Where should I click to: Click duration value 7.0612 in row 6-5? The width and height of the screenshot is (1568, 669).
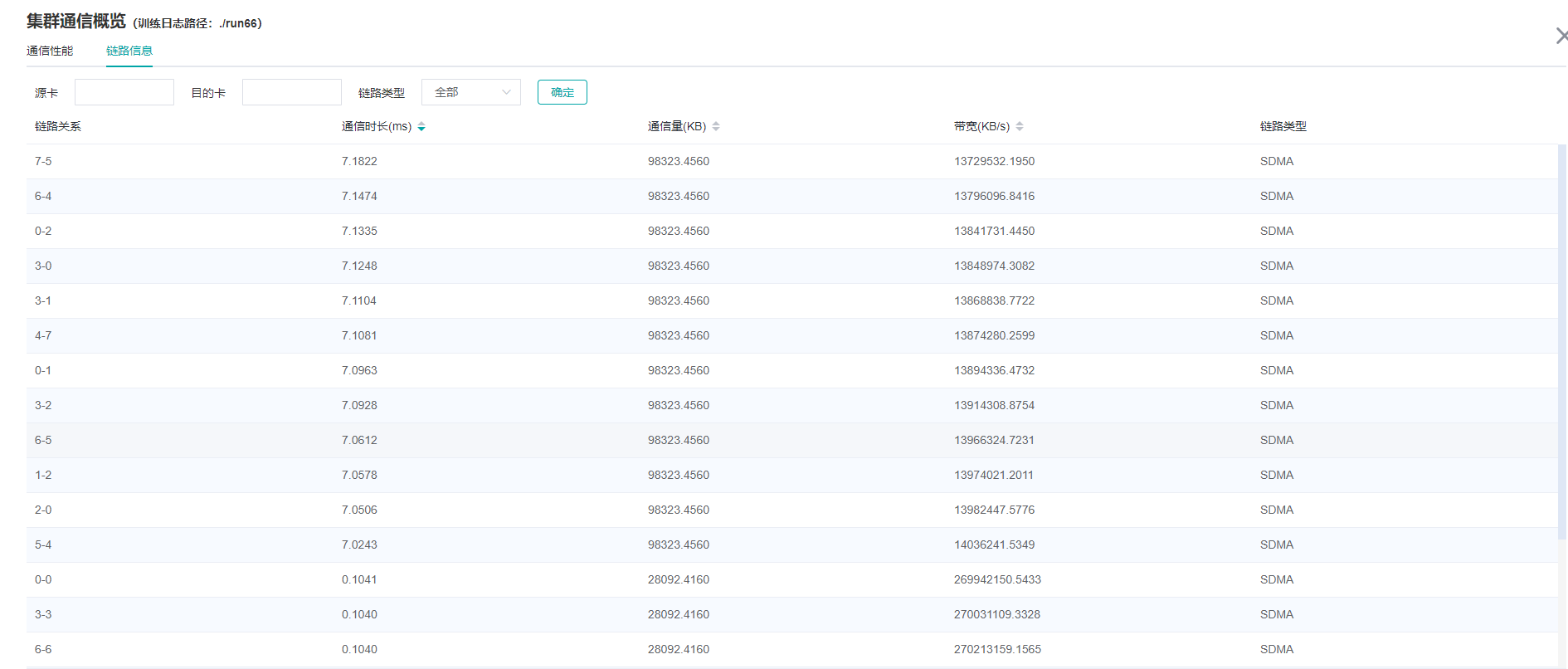click(x=359, y=440)
